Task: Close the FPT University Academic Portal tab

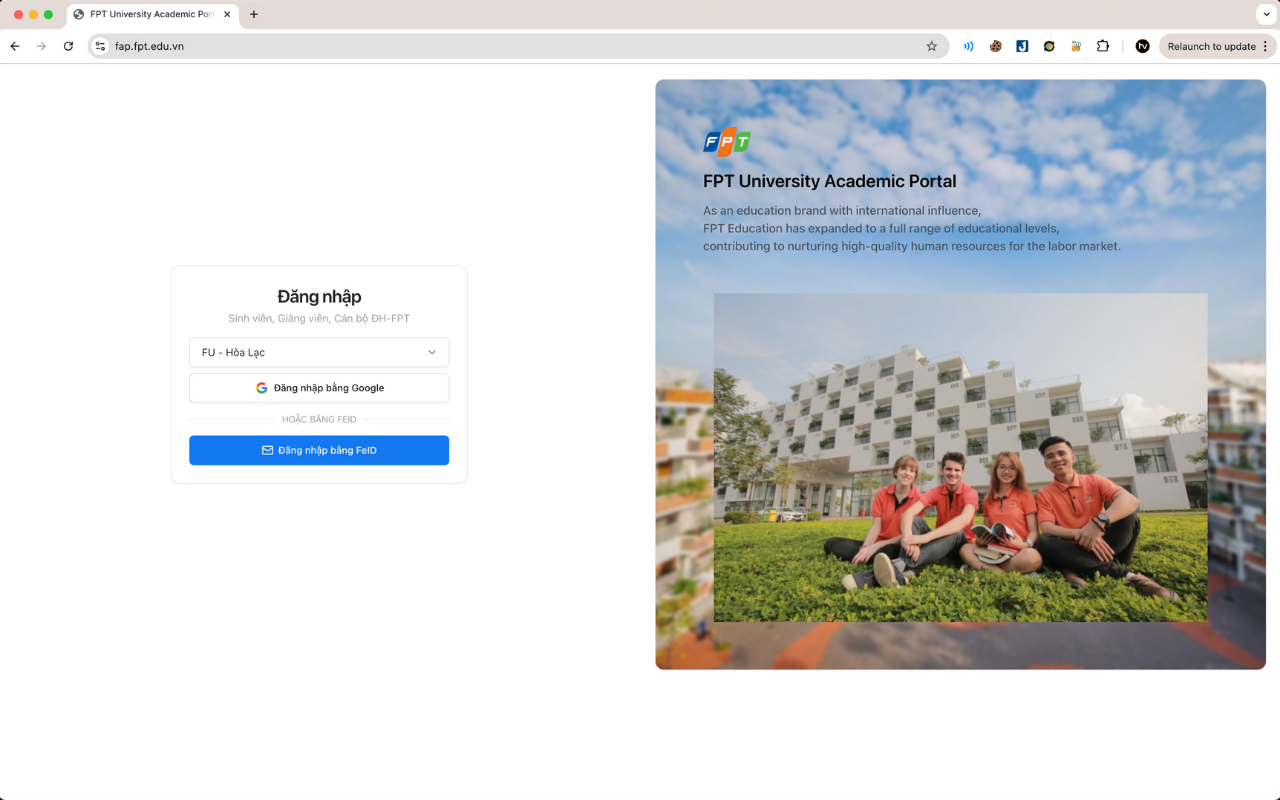Action: click(x=228, y=14)
